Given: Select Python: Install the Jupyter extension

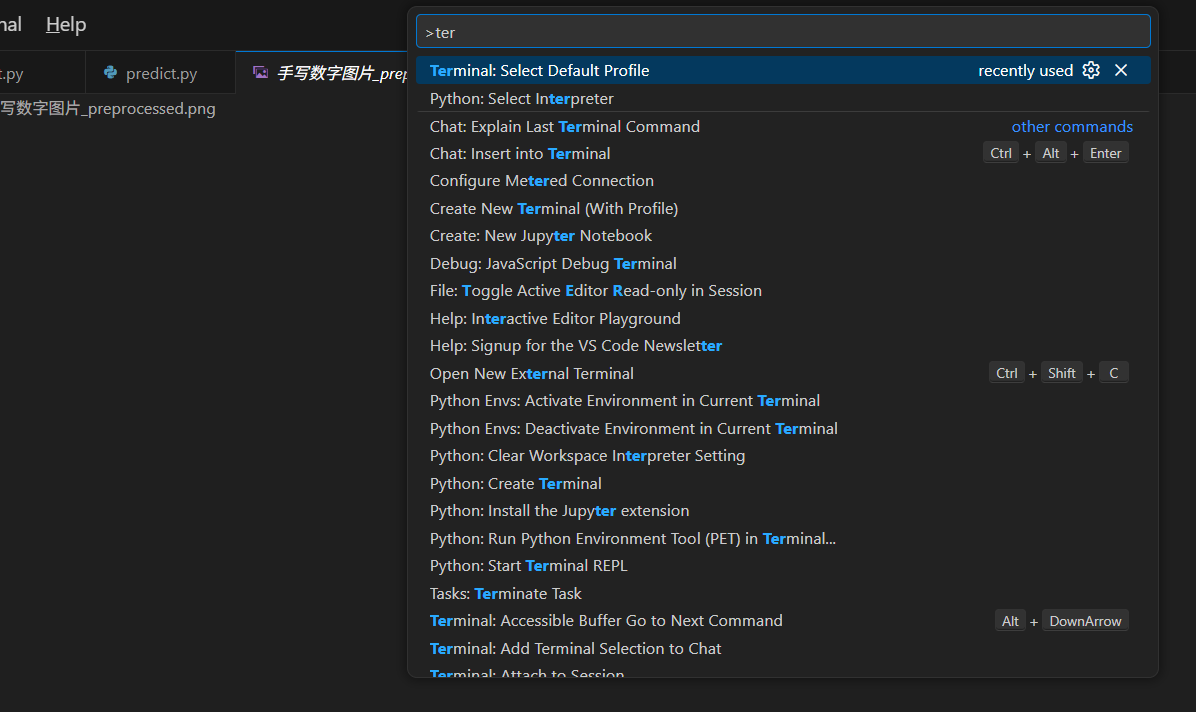Looking at the screenshot, I should point(783,511).
